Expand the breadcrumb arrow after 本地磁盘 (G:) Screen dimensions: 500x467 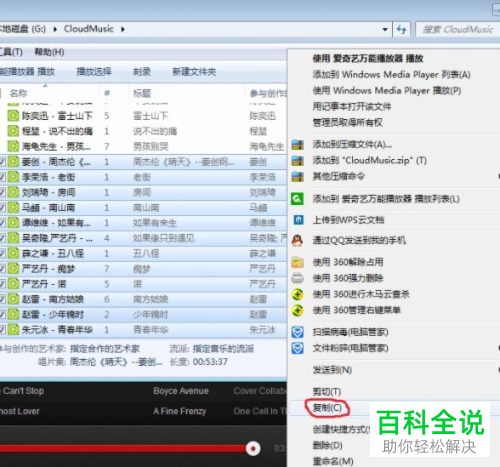[55, 29]
